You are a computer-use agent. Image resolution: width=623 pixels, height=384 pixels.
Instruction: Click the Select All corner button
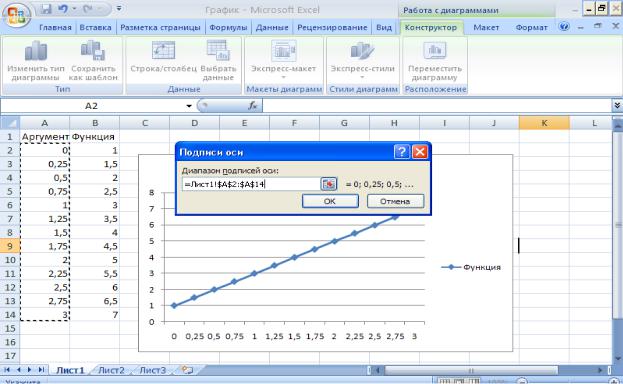pos(10,123)
